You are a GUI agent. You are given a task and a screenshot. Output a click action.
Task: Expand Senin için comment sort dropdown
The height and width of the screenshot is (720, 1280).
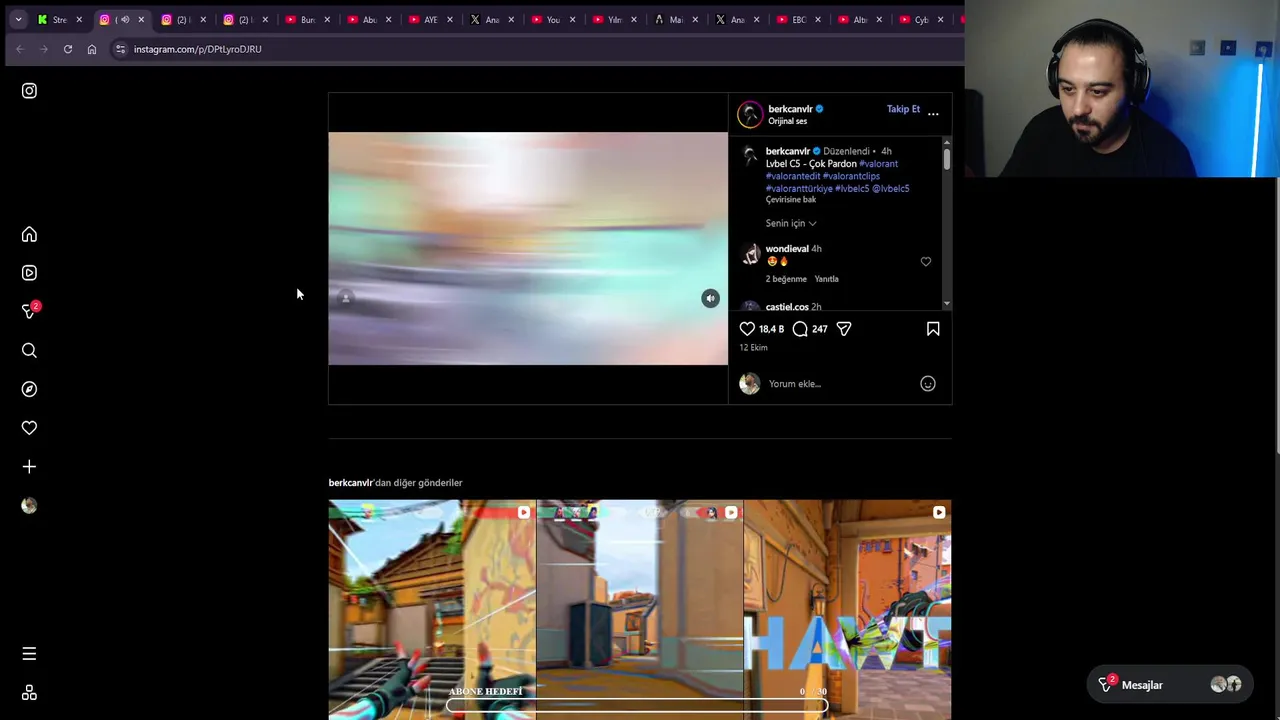coord(791,223)
